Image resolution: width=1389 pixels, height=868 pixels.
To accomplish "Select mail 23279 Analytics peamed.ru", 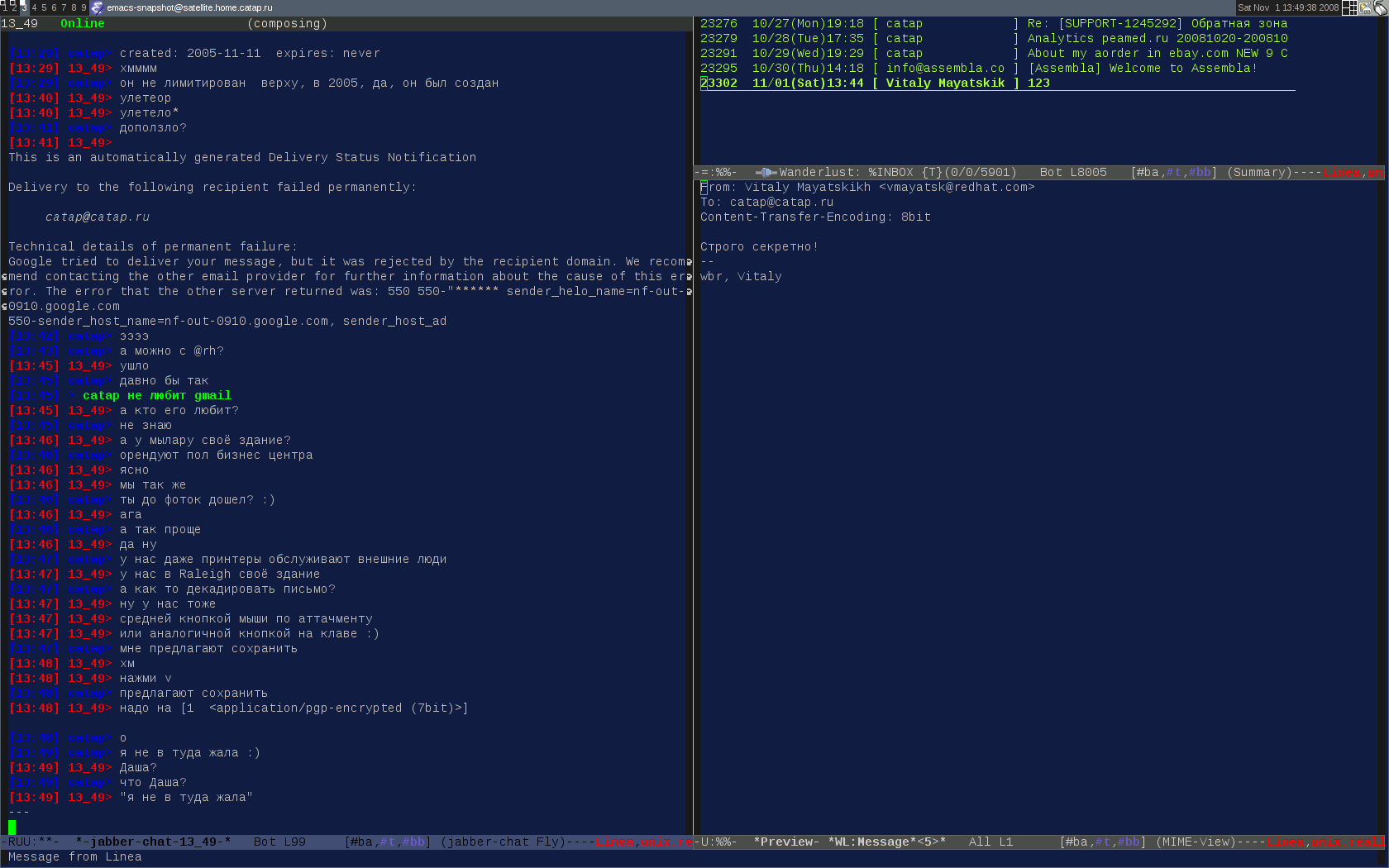I will point(994,38).
